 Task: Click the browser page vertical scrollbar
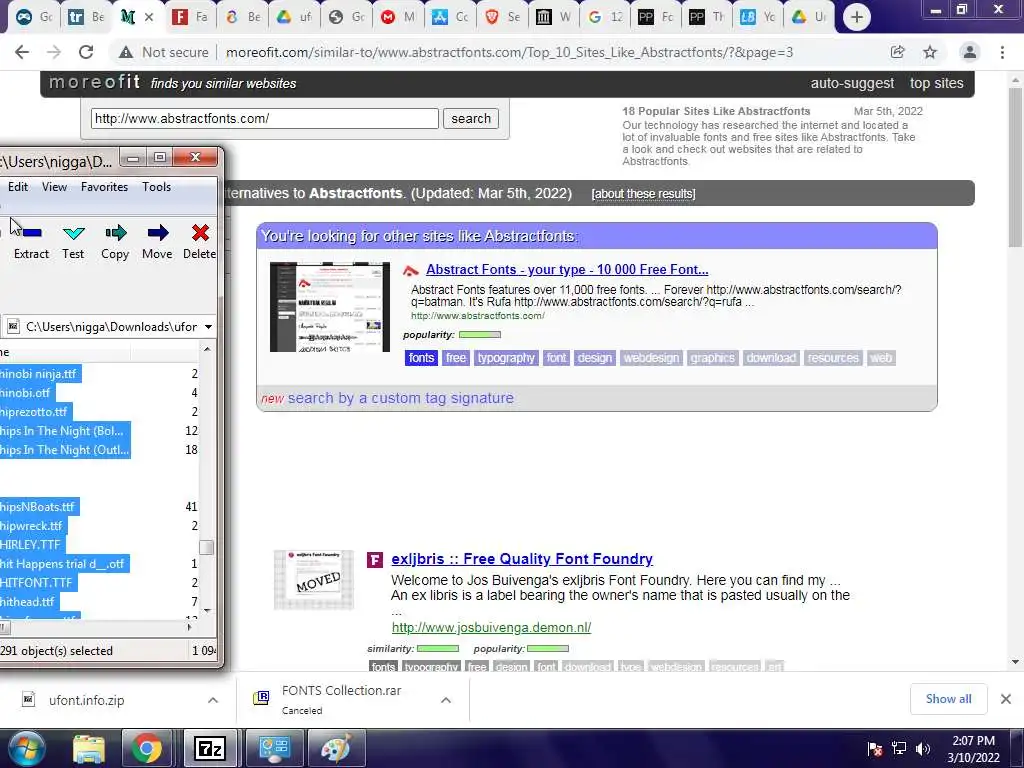(1015, 167)
